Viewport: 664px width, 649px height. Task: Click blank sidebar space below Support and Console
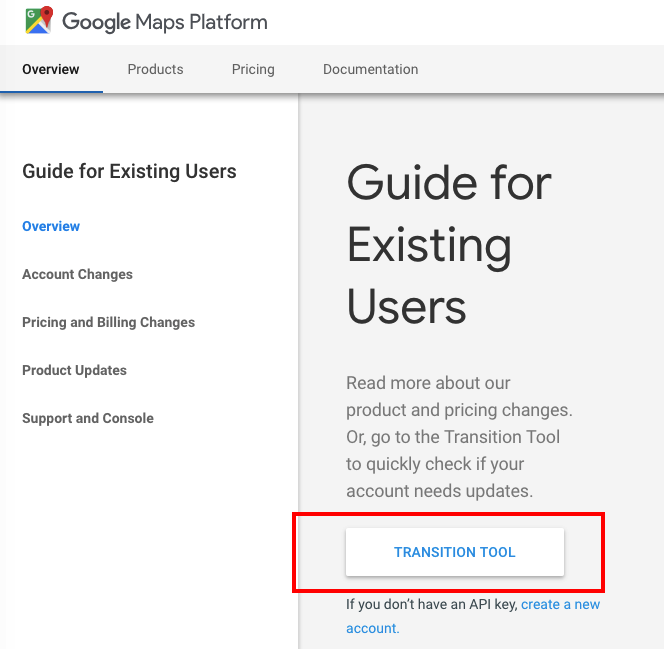(150, 530)
